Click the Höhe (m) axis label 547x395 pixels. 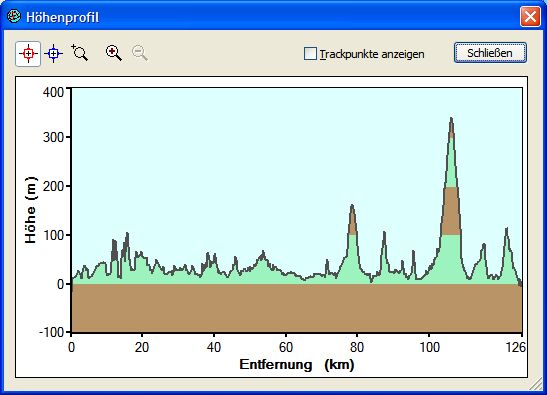(x=31, y=210)
